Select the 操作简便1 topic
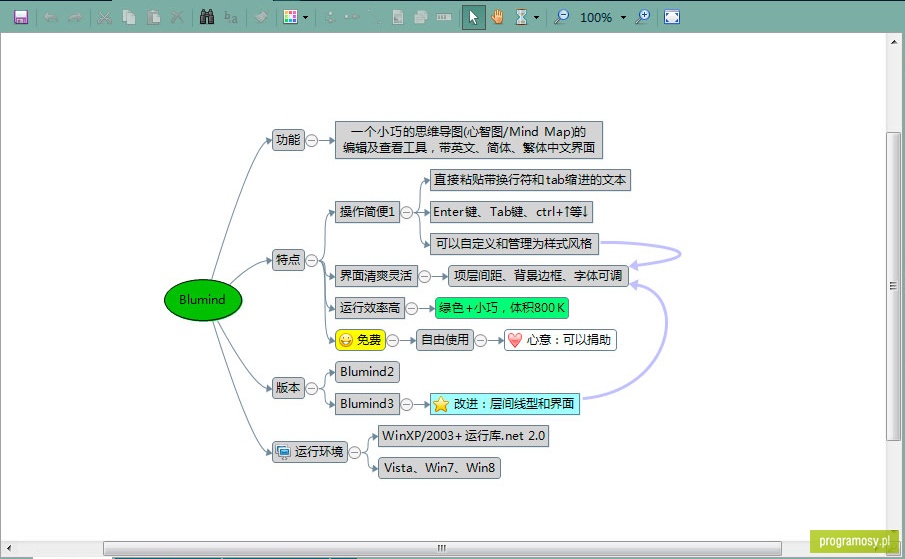This screenshot has width=905, height=559. 367,212
